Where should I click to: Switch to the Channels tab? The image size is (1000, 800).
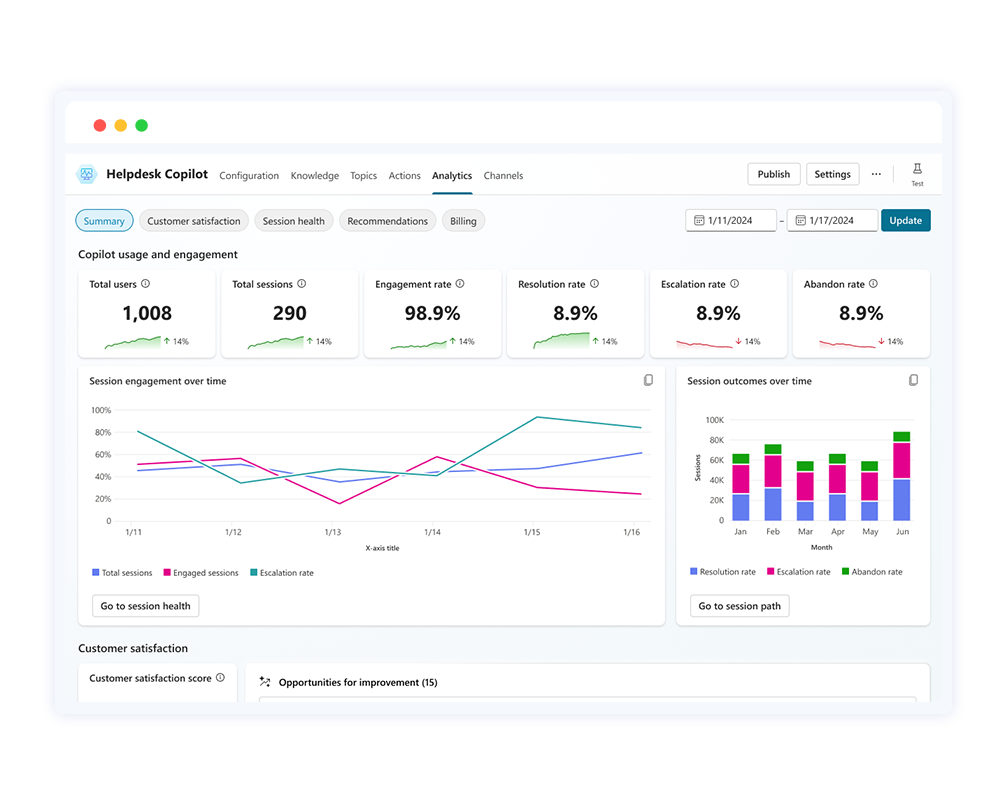[x=503, y=176]
